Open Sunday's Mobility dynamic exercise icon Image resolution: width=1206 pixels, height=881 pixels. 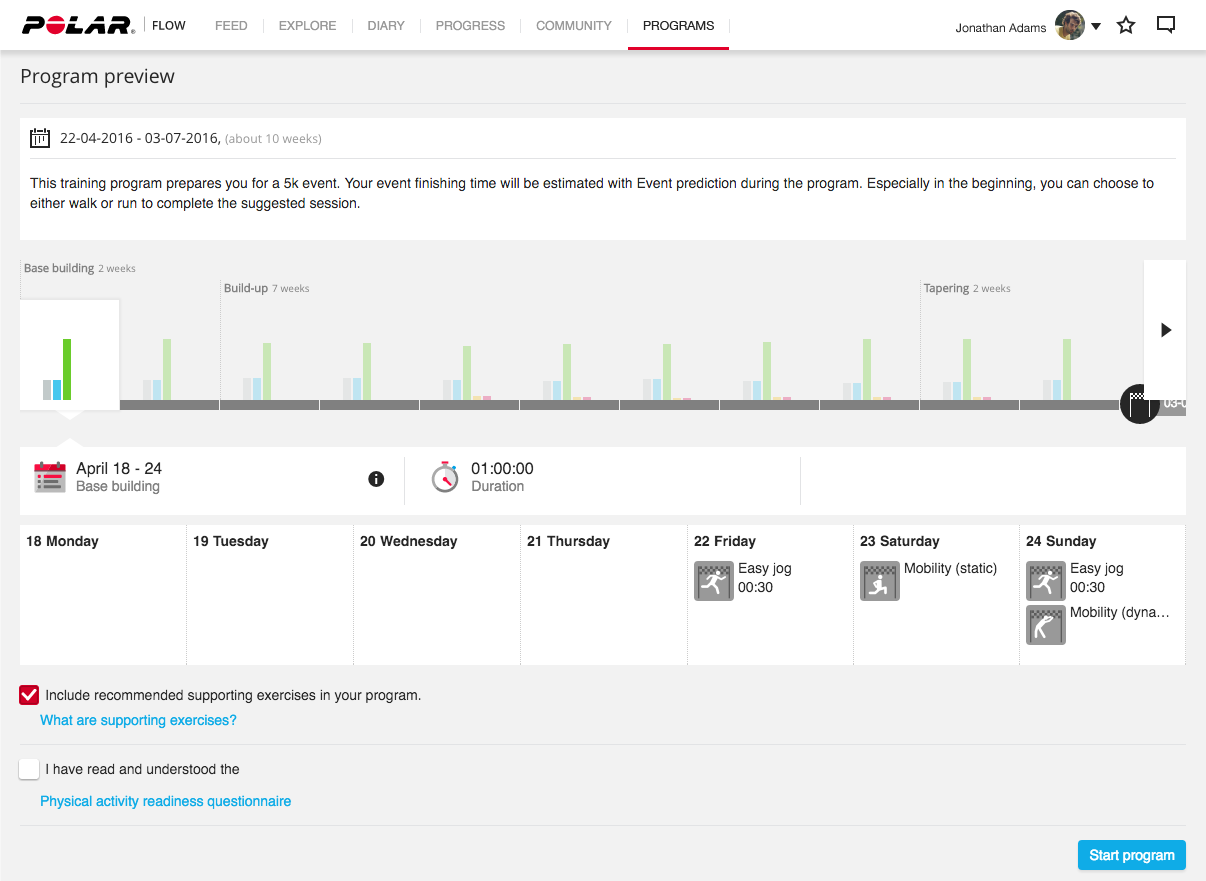click(1045, 625)
